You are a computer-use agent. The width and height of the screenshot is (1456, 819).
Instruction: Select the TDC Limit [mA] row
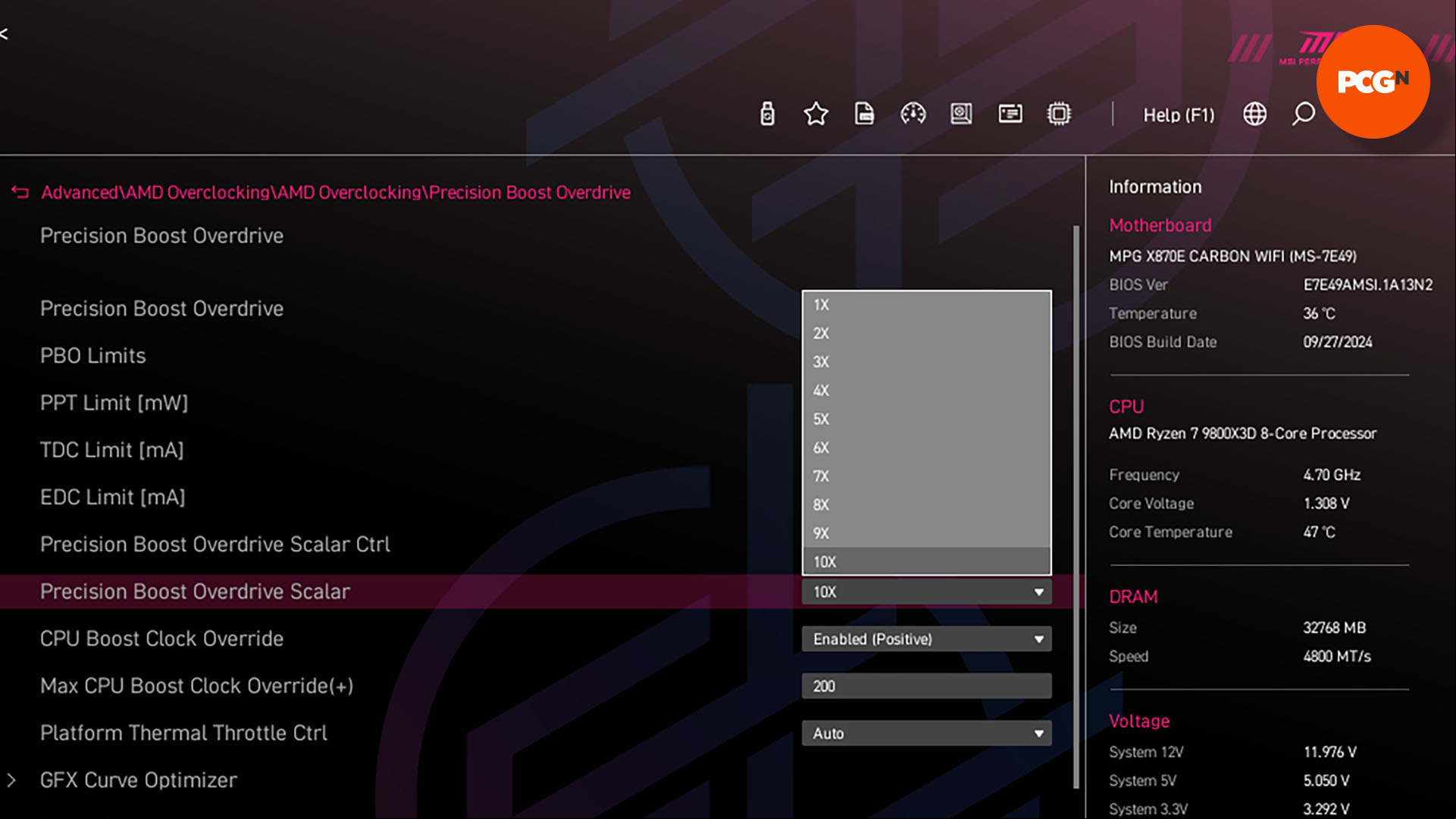(112, 450)
